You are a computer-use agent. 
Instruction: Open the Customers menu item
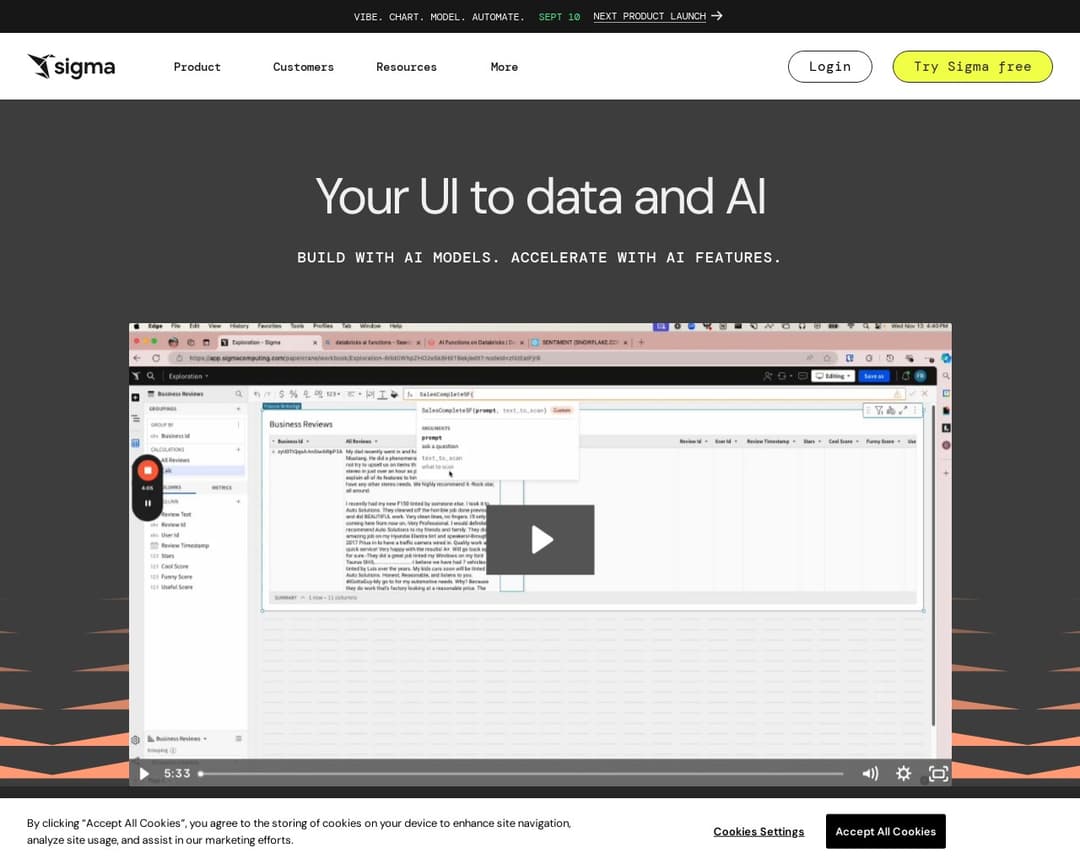point(303,67)
